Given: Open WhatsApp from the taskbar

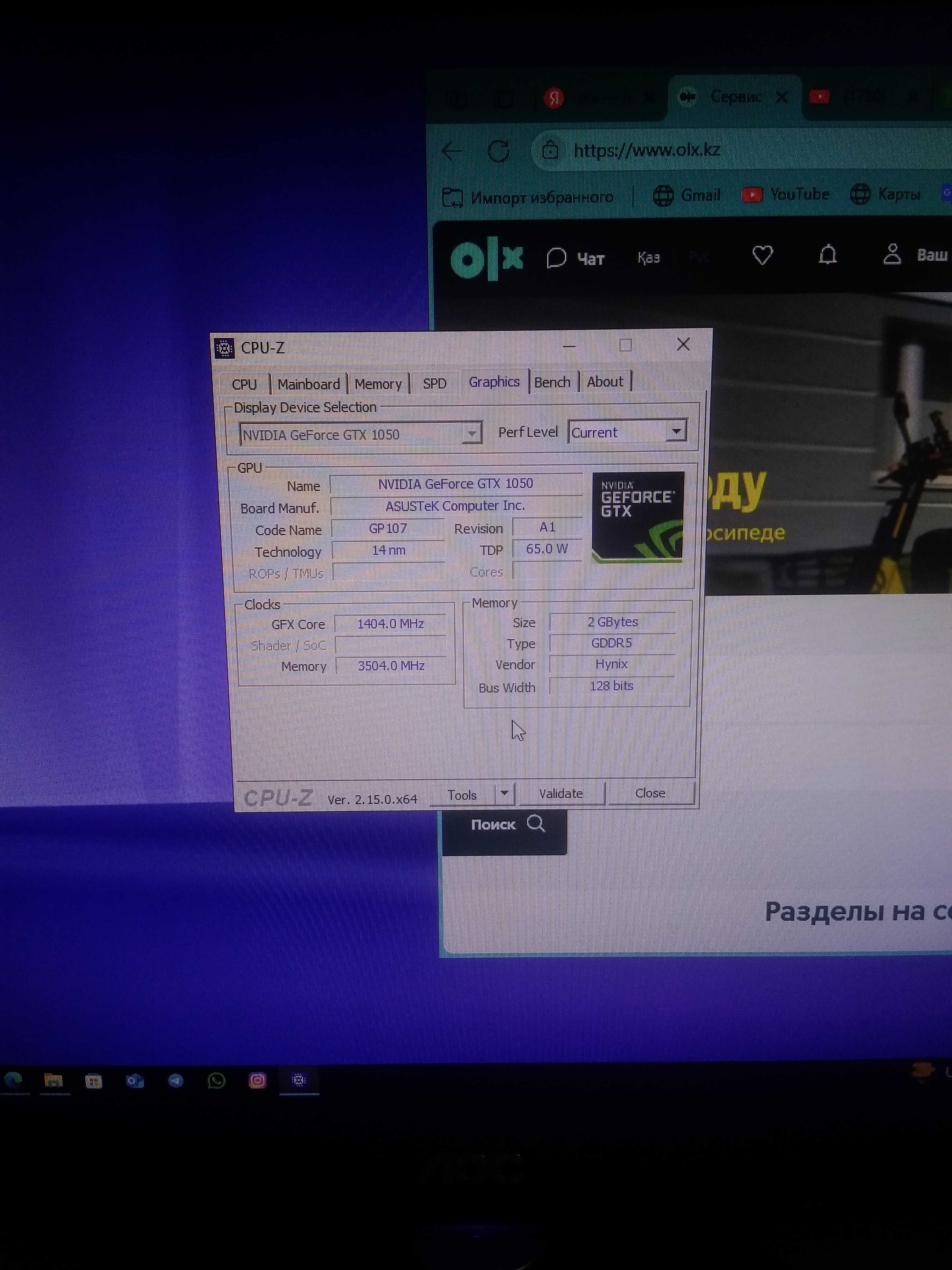Looking at the screenshot, I should click(216, 1081).
